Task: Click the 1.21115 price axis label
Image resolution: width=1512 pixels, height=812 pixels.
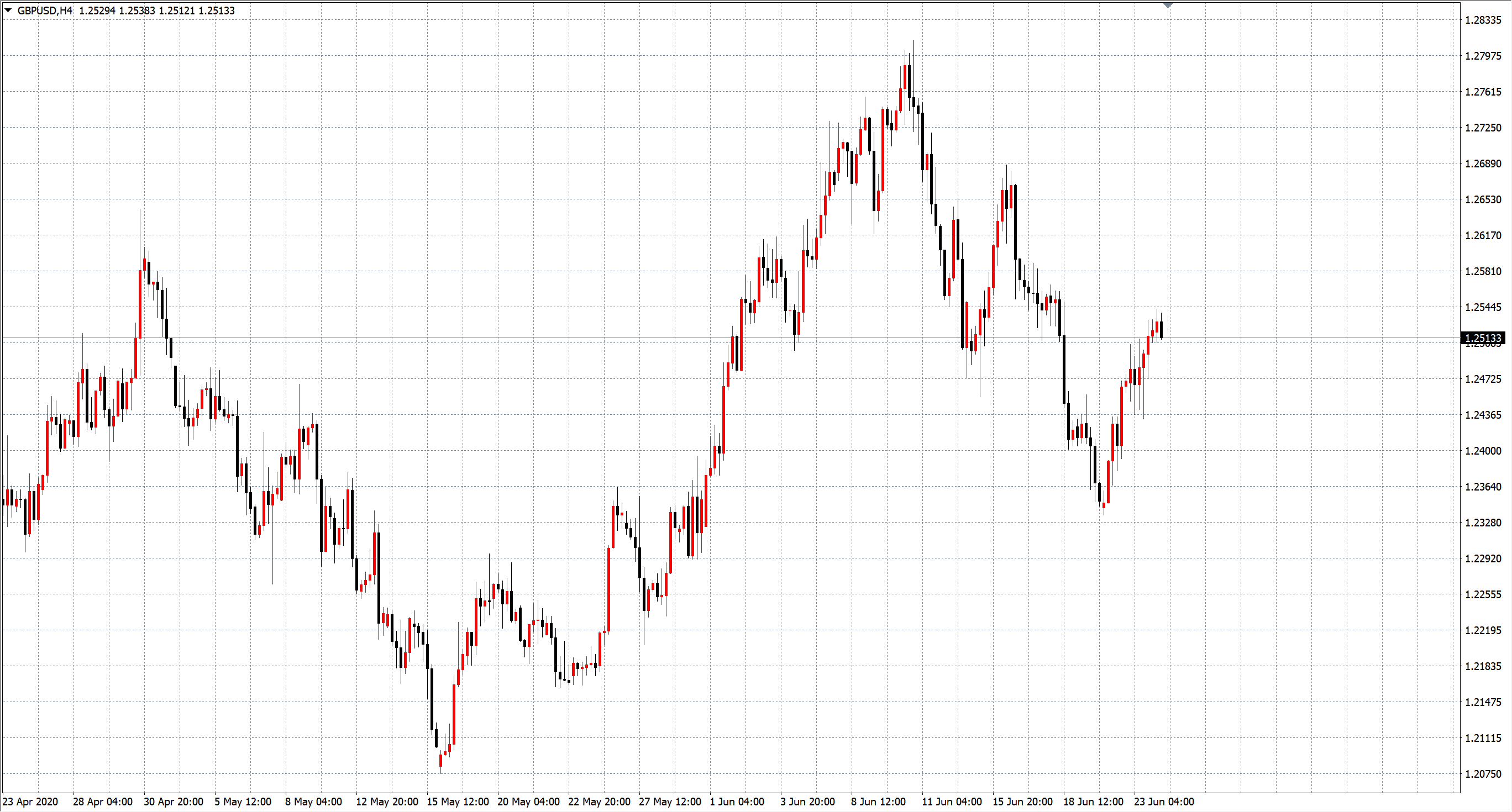Action: tap(1483, 738)
